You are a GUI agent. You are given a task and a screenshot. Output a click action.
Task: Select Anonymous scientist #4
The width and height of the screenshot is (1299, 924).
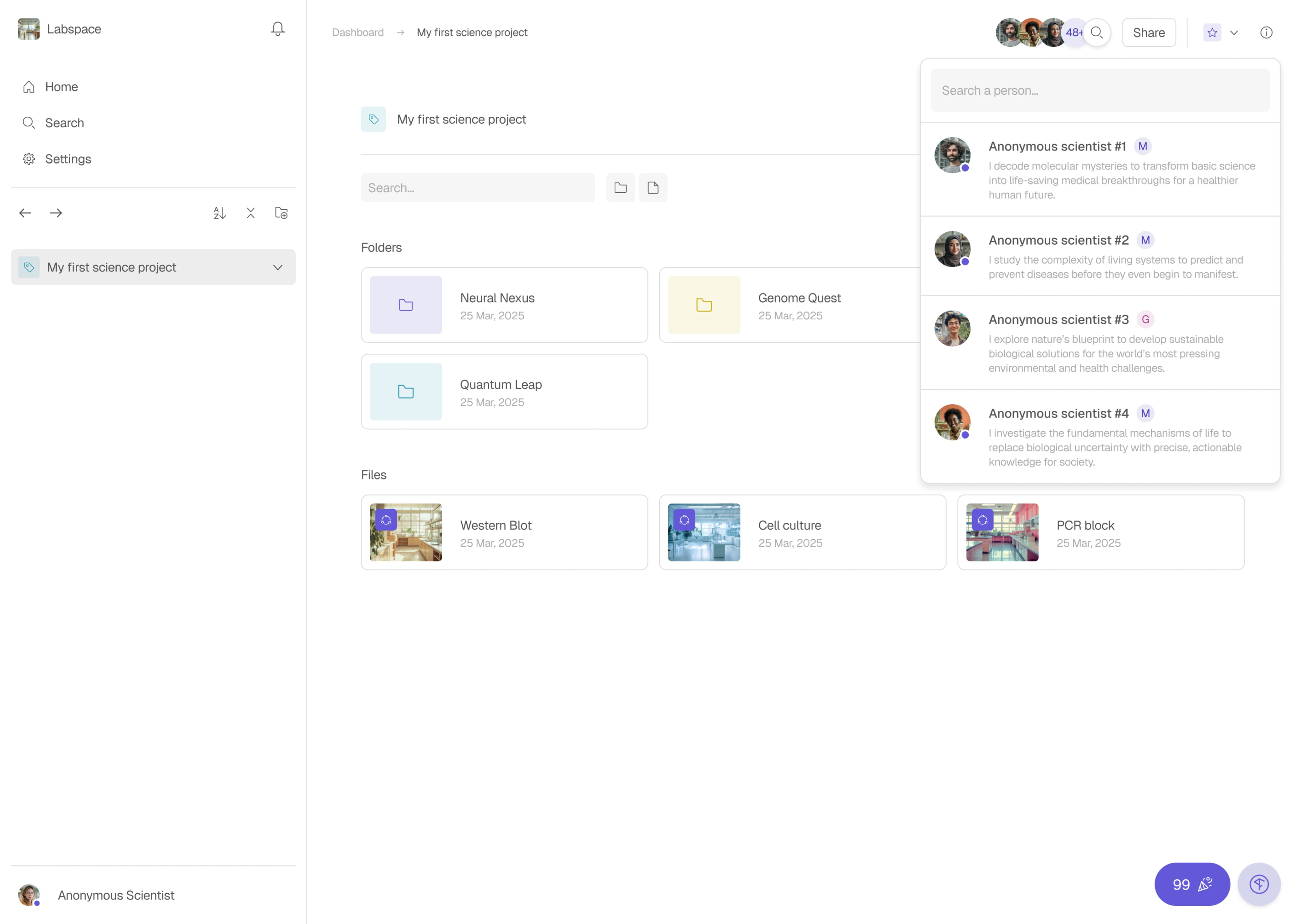tap(1100, 436)
